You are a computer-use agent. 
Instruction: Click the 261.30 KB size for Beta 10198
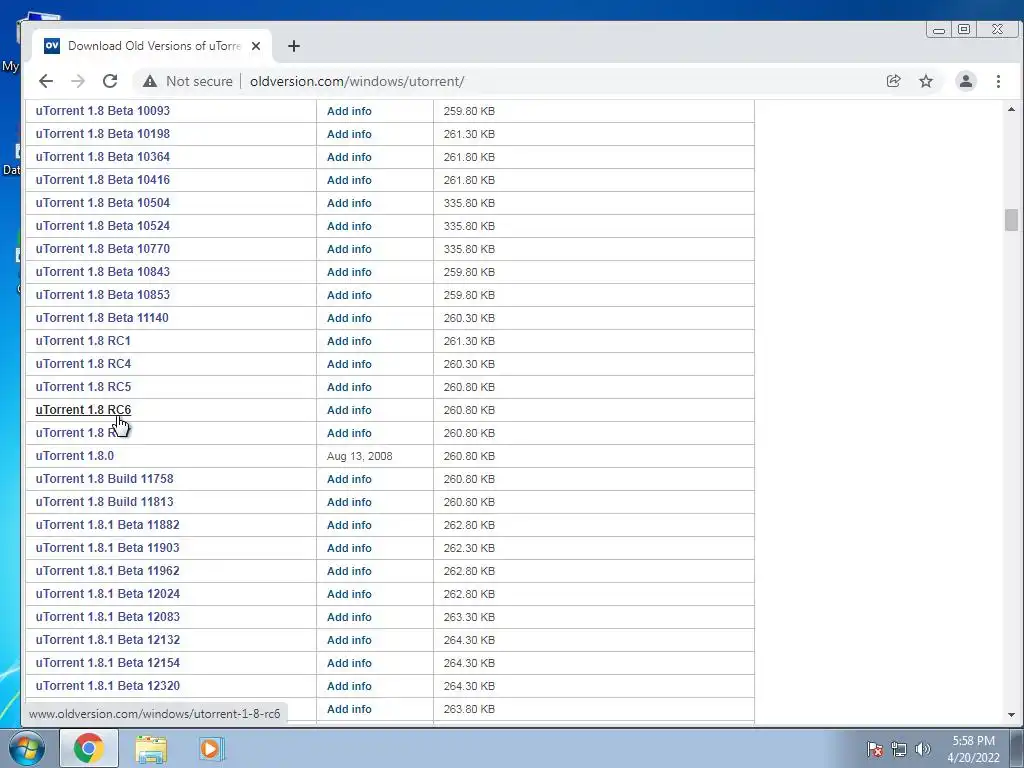[x=470, y=134]
